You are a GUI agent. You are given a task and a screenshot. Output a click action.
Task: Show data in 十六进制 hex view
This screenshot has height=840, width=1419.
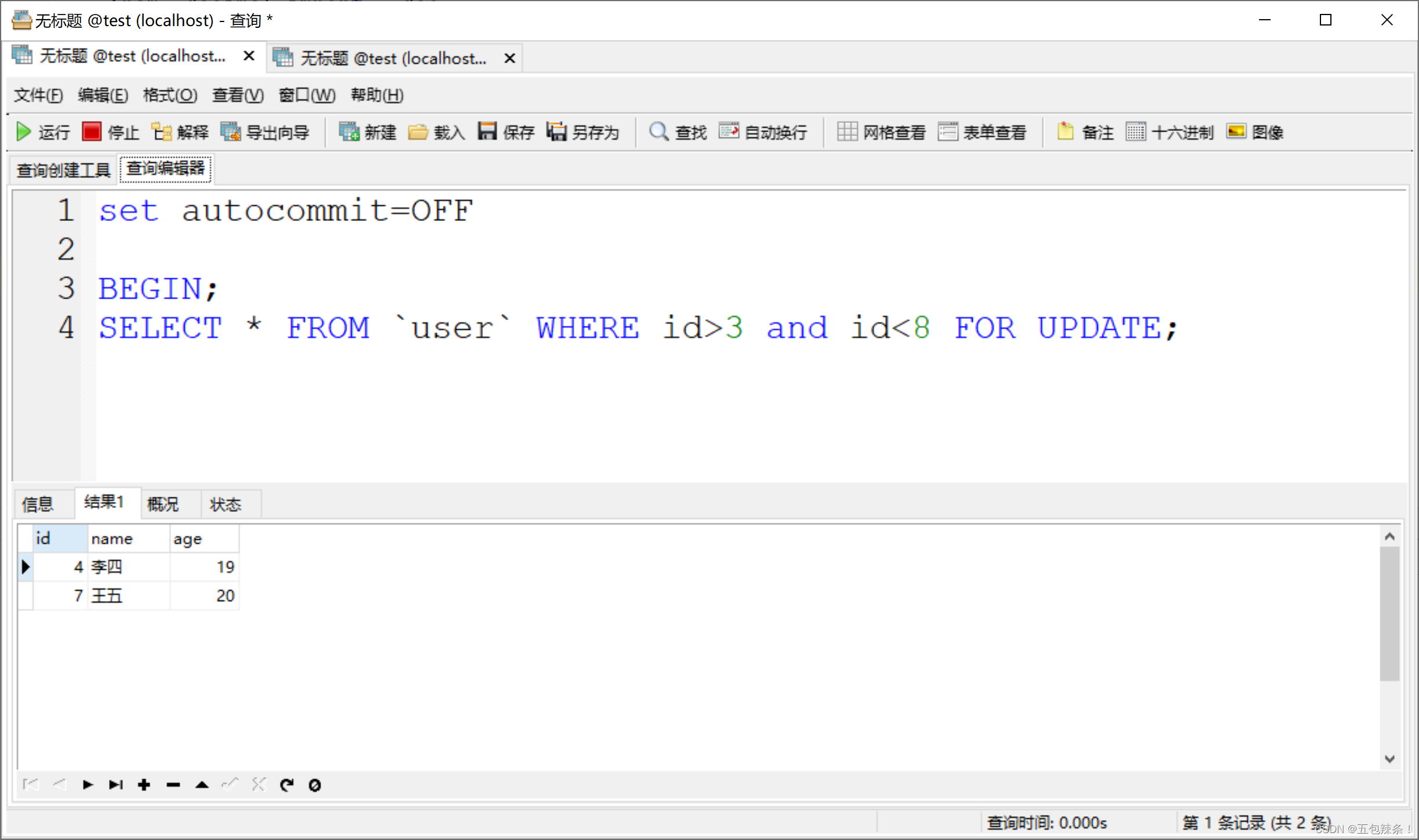point(1170,132)
